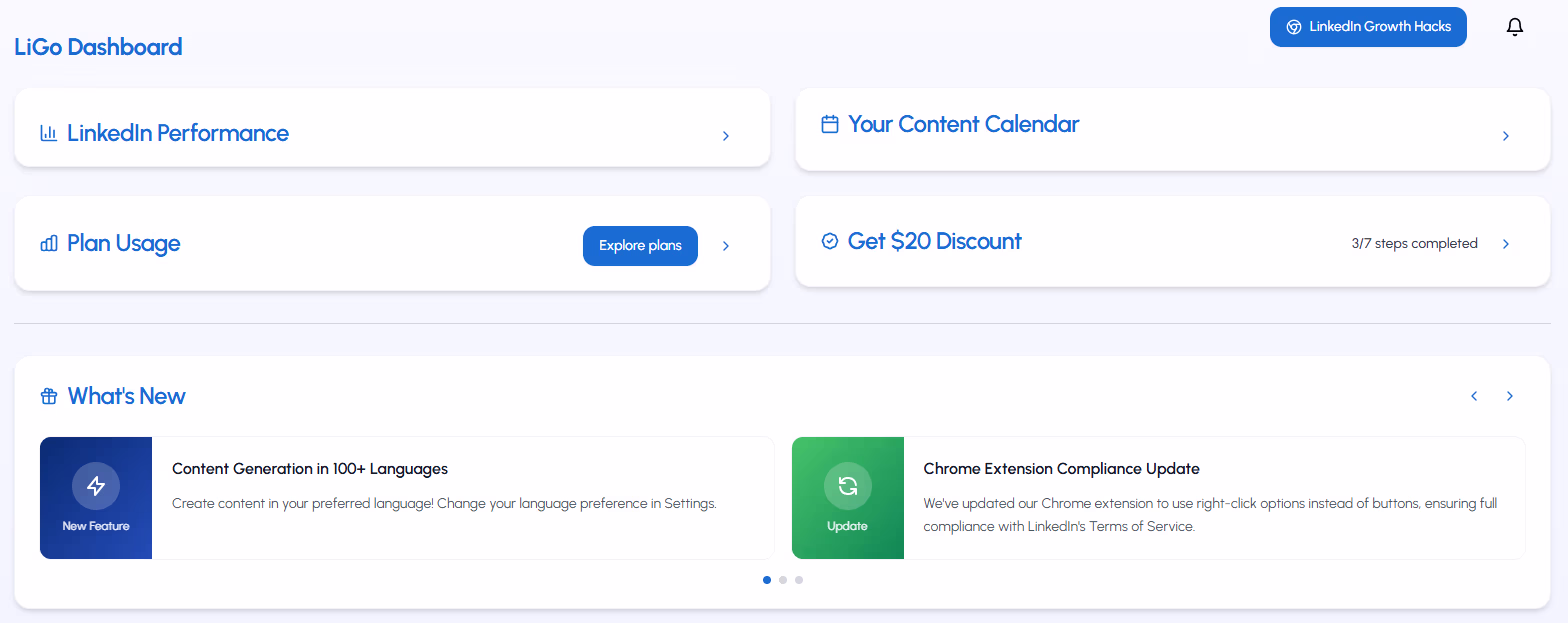Screen dimensions: 1568x623
Task: Open the LinkedIn Growth Hacks button
Action: 1367,27
